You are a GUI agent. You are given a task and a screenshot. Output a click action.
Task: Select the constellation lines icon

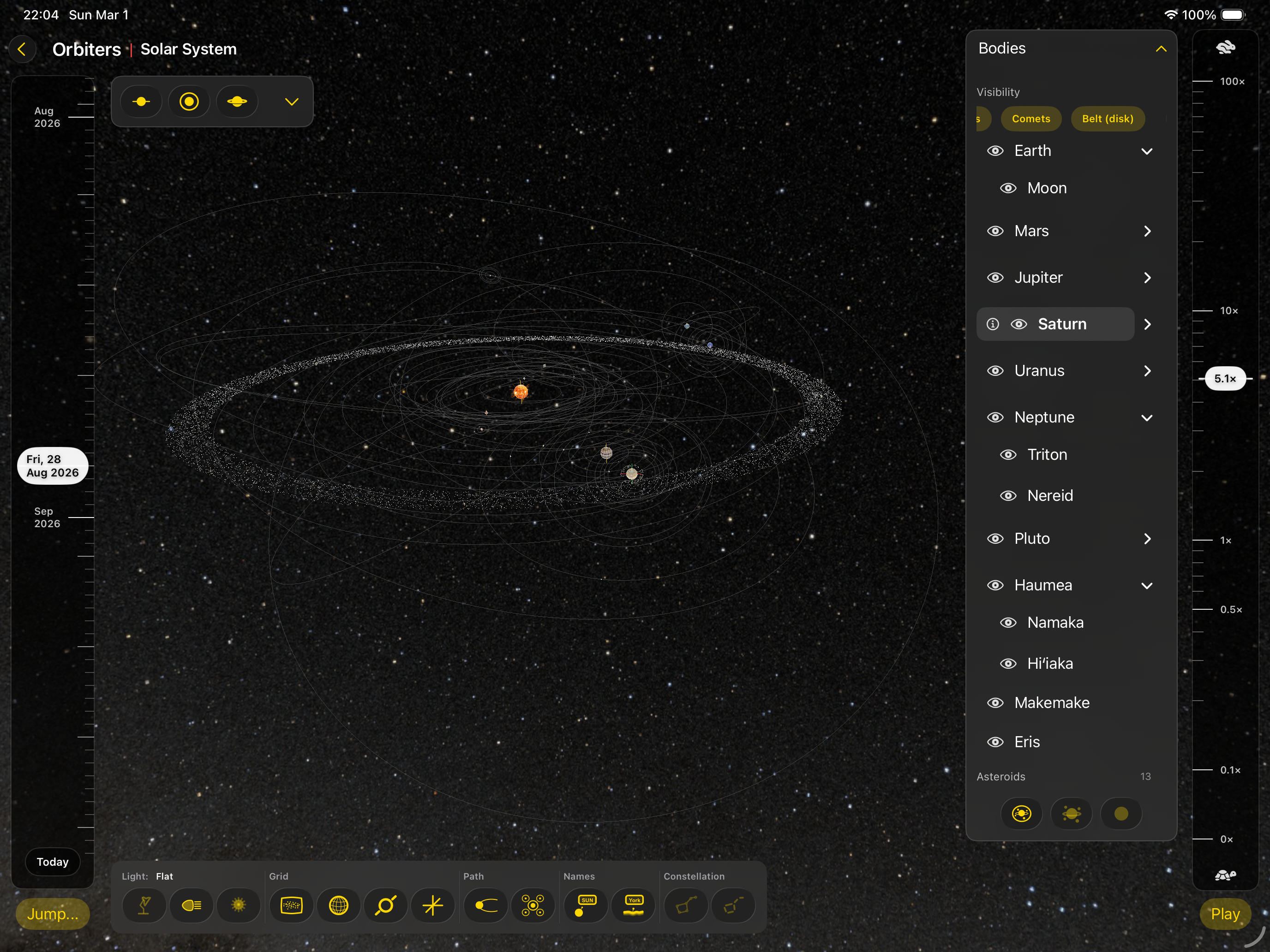(685, 905)
